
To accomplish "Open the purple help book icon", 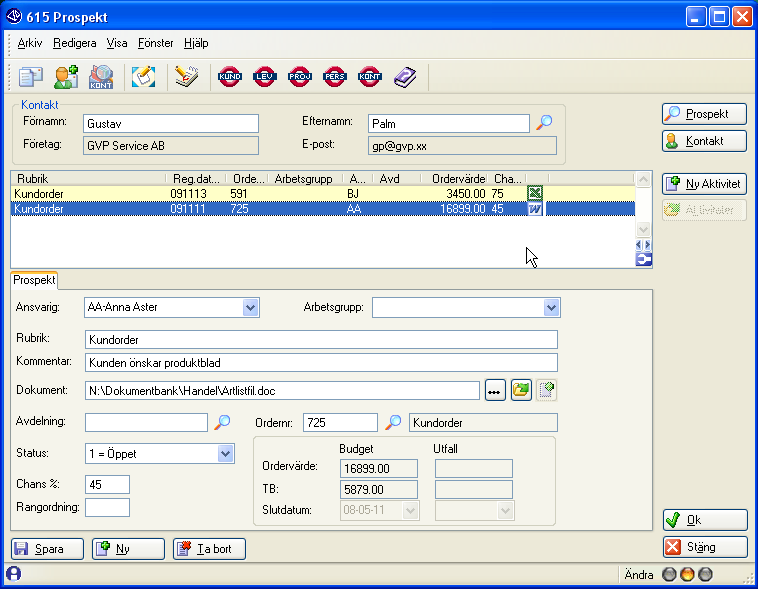I will [x=405, y=76].
